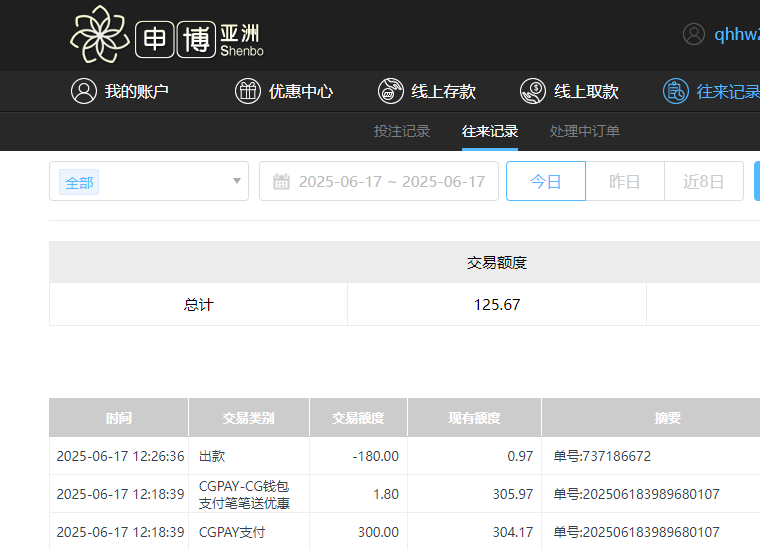Image resolution: width=760 pixels, height=550 pixels.
Task: Click the 线上存款 deposit icon
Action: (x=391, y=91)
